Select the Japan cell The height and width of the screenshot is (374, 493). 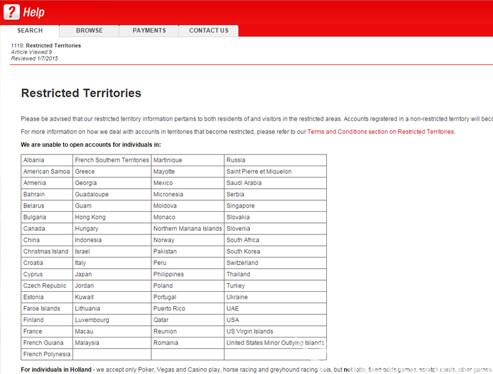click(112, 274)
